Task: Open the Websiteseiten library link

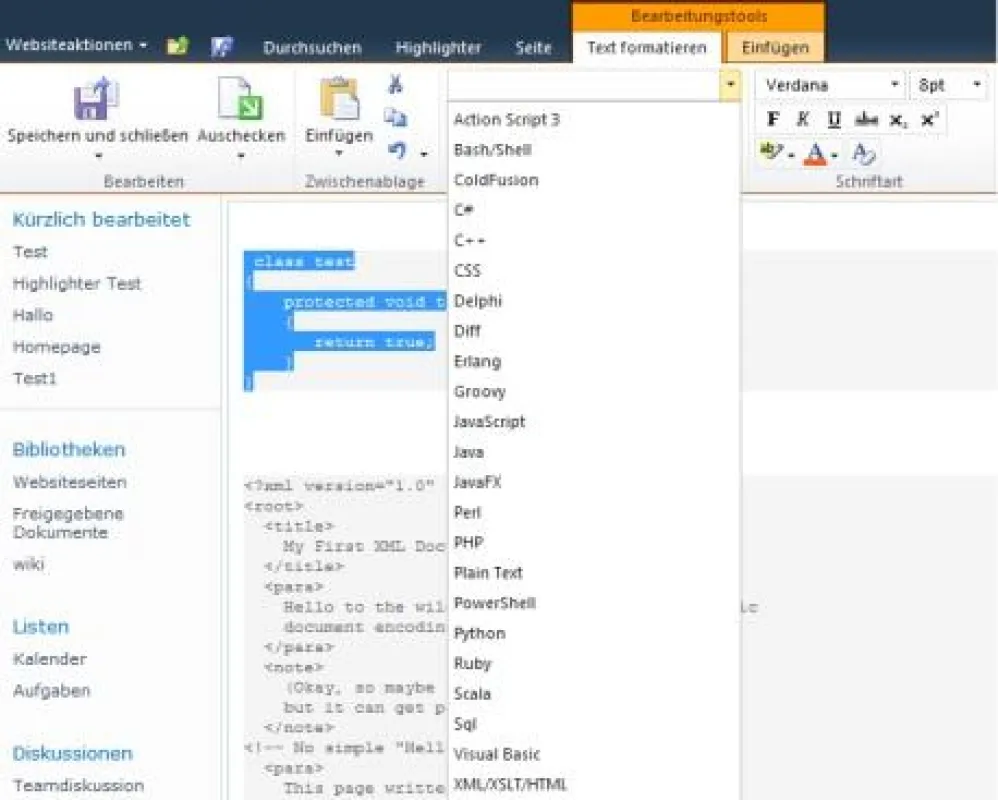Action: point(69,482)
